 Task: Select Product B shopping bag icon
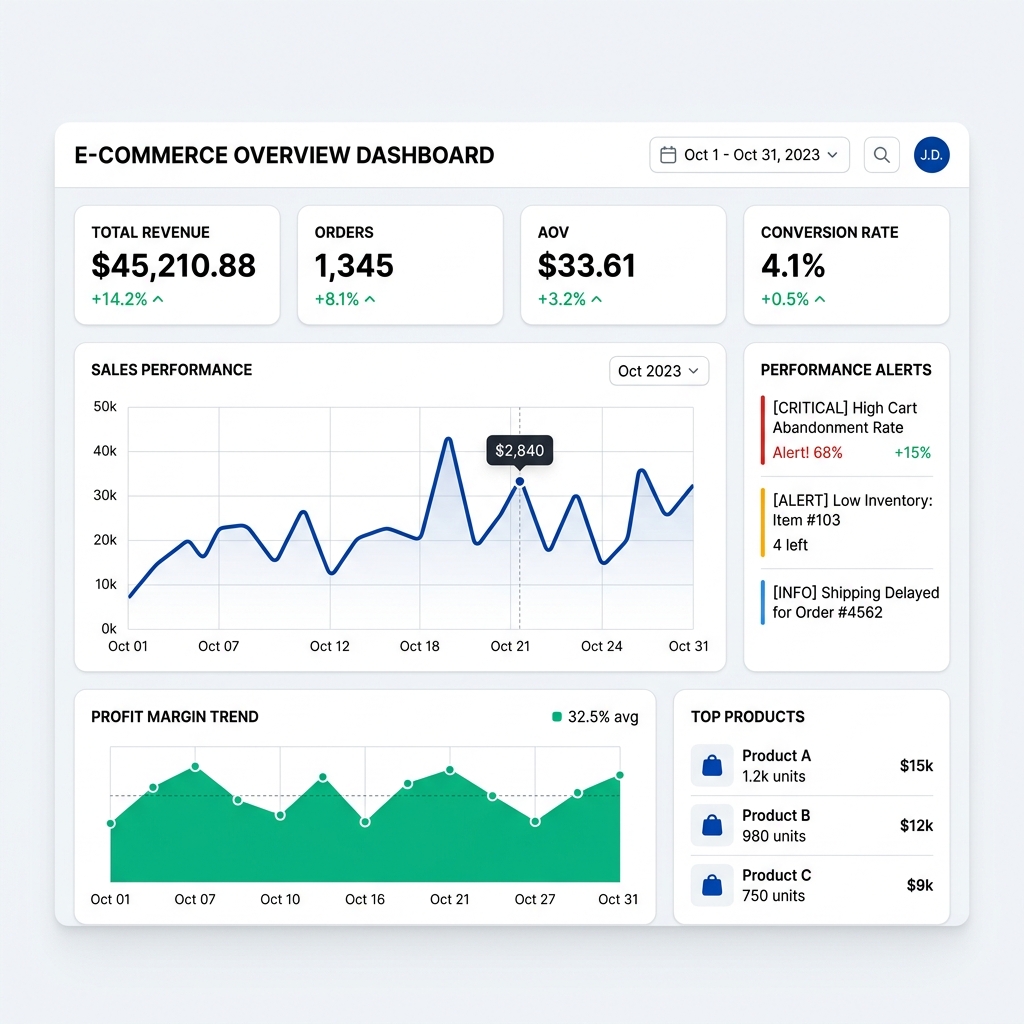coord(712,826)
